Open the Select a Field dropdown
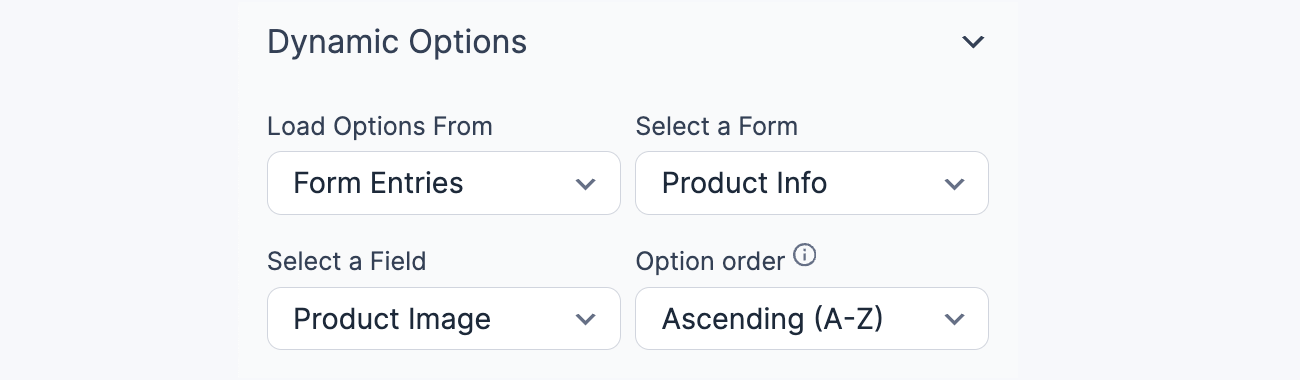1300x380 pixels. (x=444, y=319)
